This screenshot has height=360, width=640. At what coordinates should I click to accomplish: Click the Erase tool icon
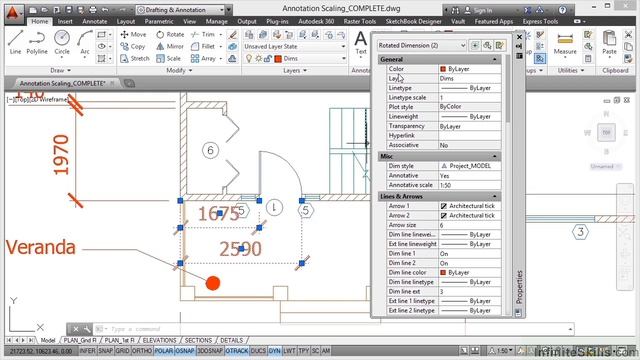pos(233,35)
